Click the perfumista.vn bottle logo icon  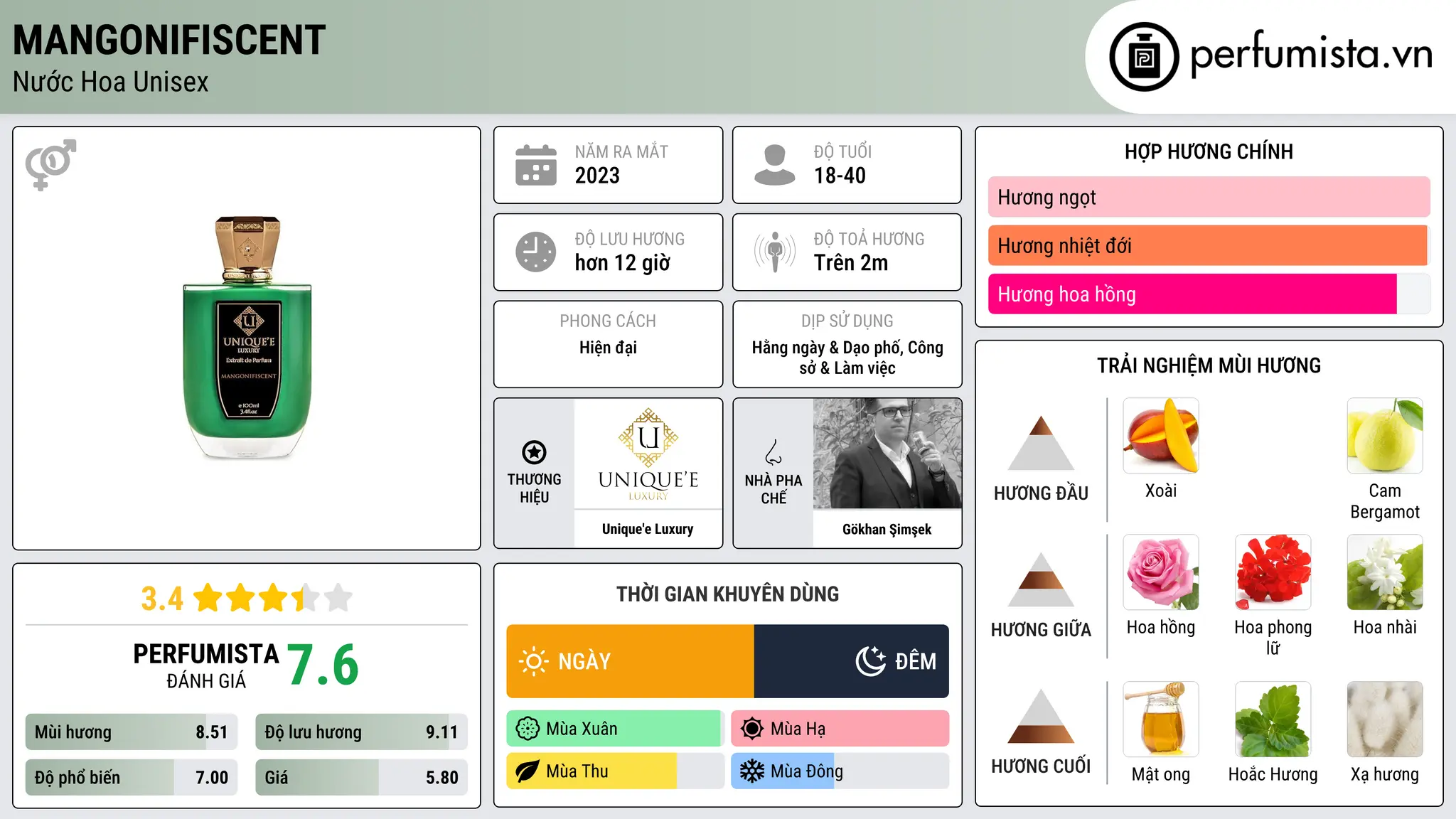pyautogui.click(x=1144, y=57)
